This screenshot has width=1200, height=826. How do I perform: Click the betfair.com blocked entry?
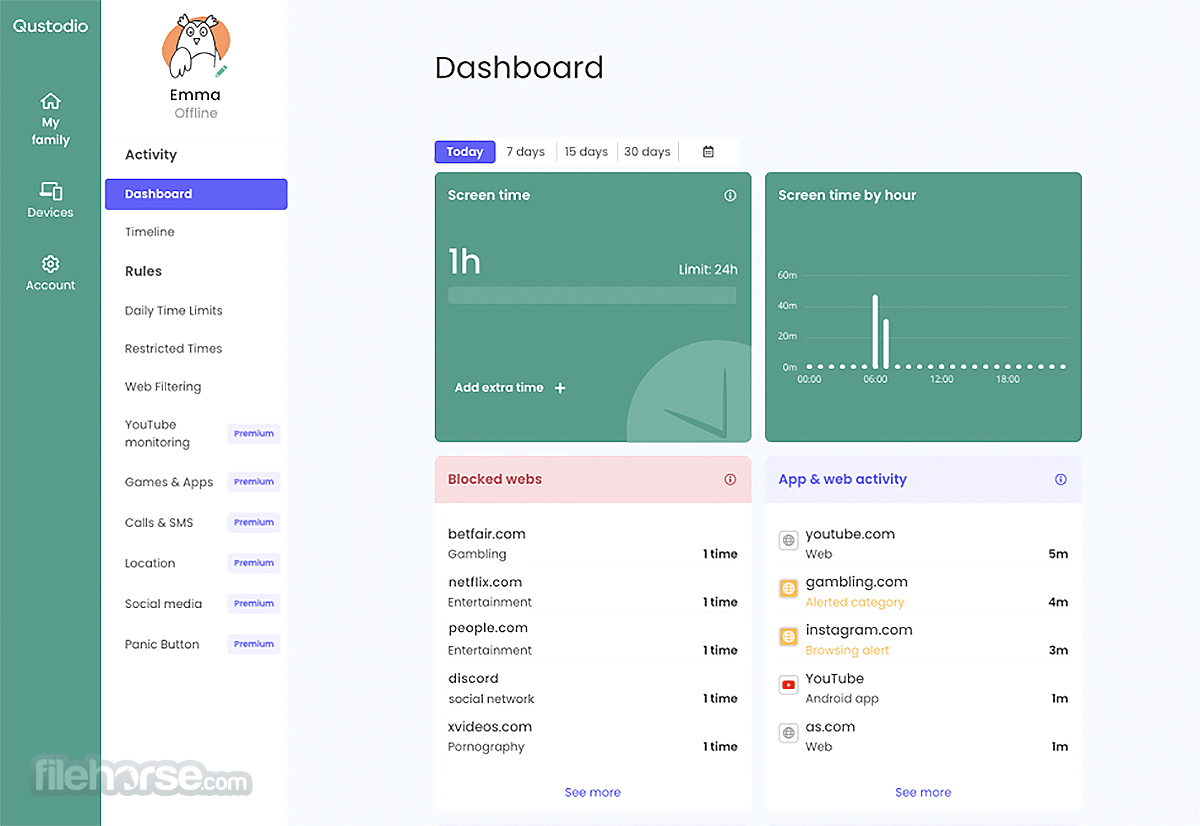pyautogui.click(x=592, y=544)
